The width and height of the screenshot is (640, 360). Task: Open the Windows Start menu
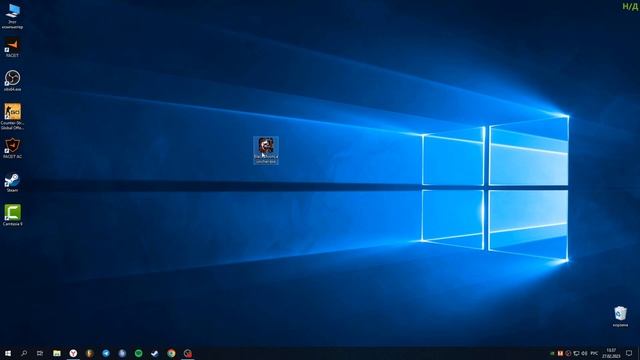click(8, 353)
